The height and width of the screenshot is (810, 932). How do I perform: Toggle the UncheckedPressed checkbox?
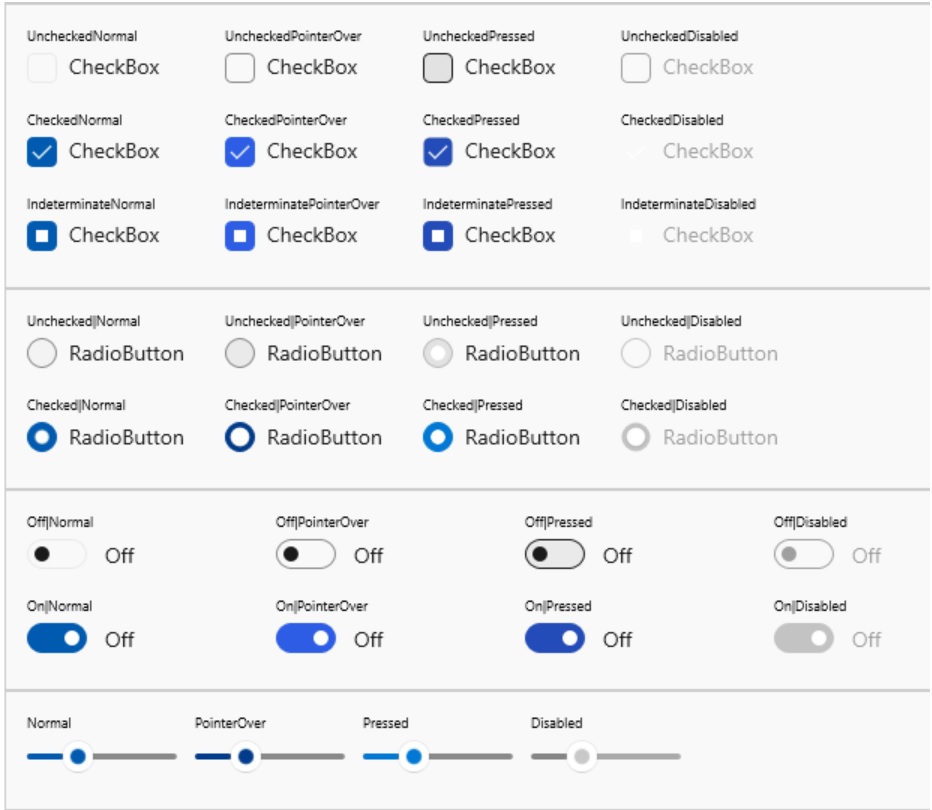pyautogui.click(x=438, y=68)
